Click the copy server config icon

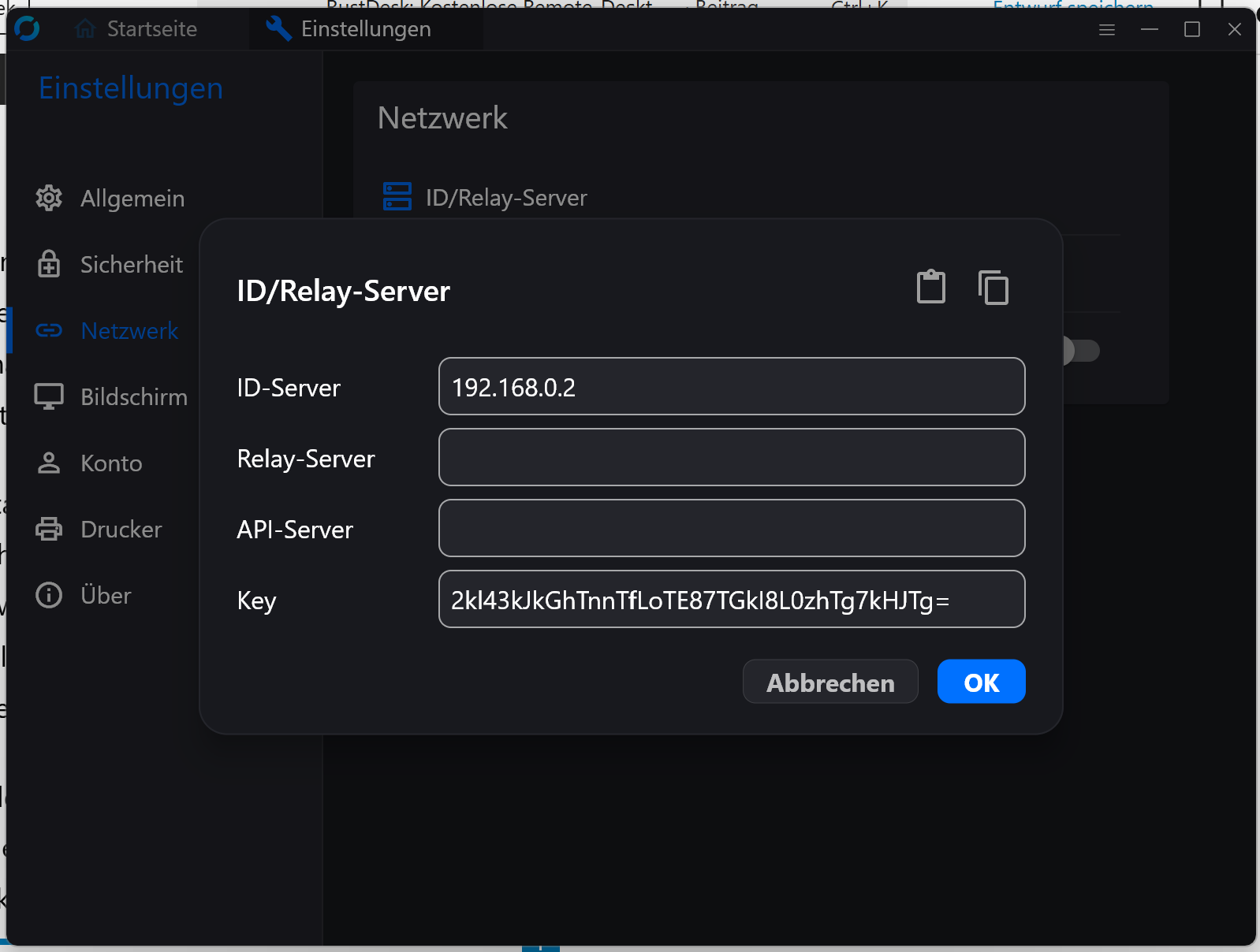coord(993,287)
